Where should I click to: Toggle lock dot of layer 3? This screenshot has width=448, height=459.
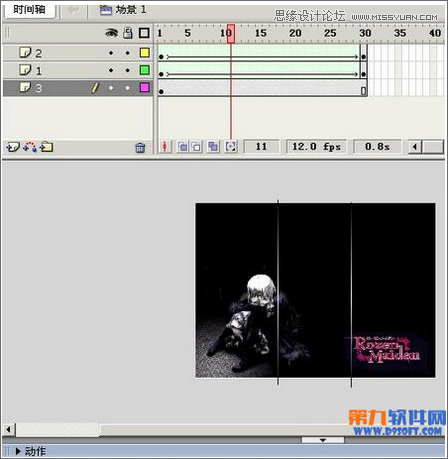(x=128, y=88)
